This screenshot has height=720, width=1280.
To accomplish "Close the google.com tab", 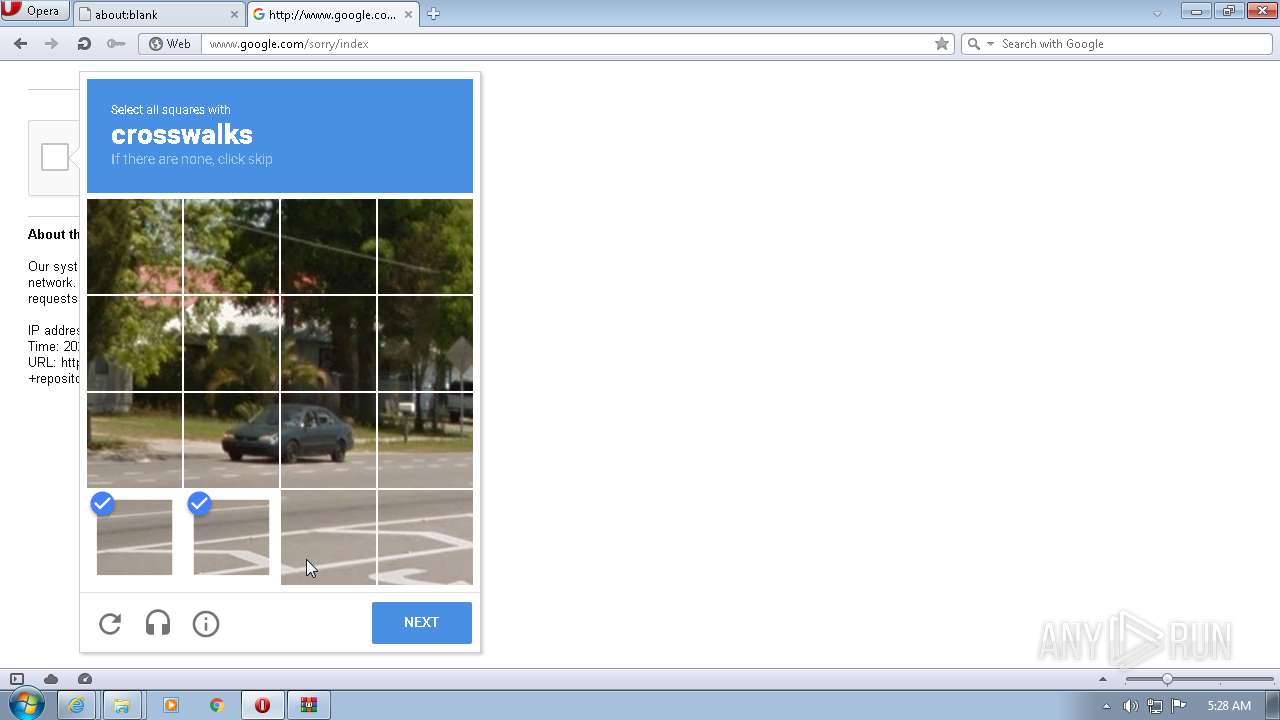I will [409, 14].
